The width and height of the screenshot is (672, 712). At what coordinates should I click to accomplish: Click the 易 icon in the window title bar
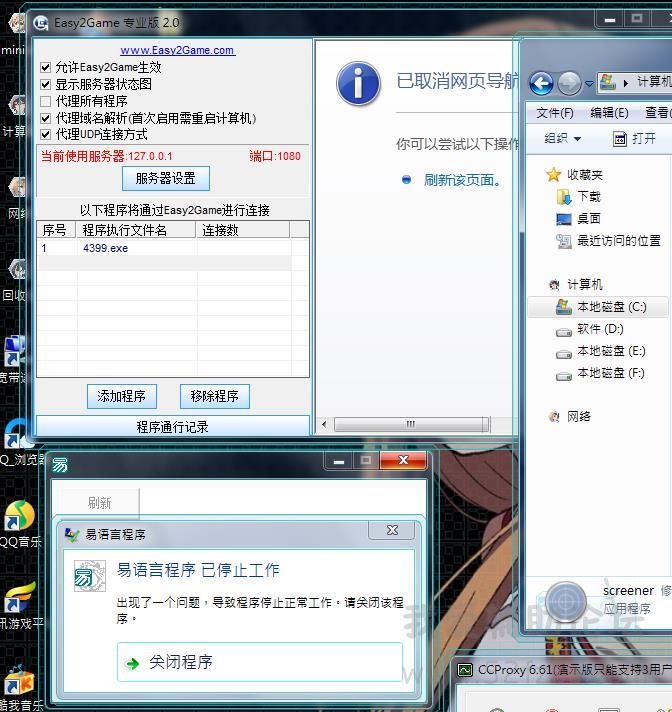pyautogui.click(x=60, y=465)
